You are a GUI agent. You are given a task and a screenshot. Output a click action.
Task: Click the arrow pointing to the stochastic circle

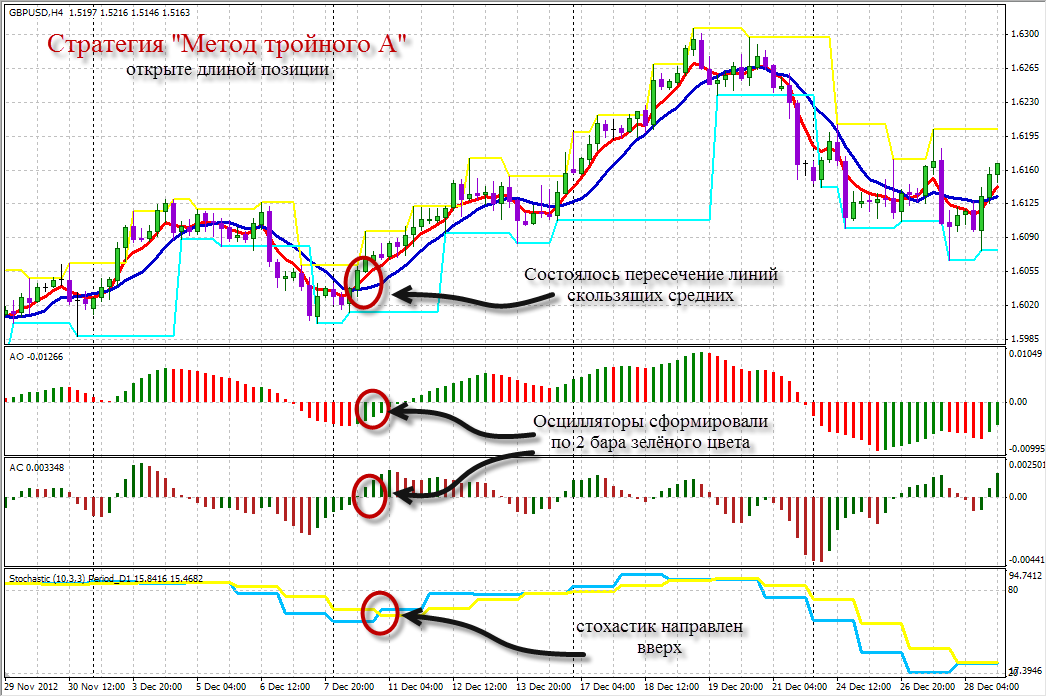[x=493, y=636]
